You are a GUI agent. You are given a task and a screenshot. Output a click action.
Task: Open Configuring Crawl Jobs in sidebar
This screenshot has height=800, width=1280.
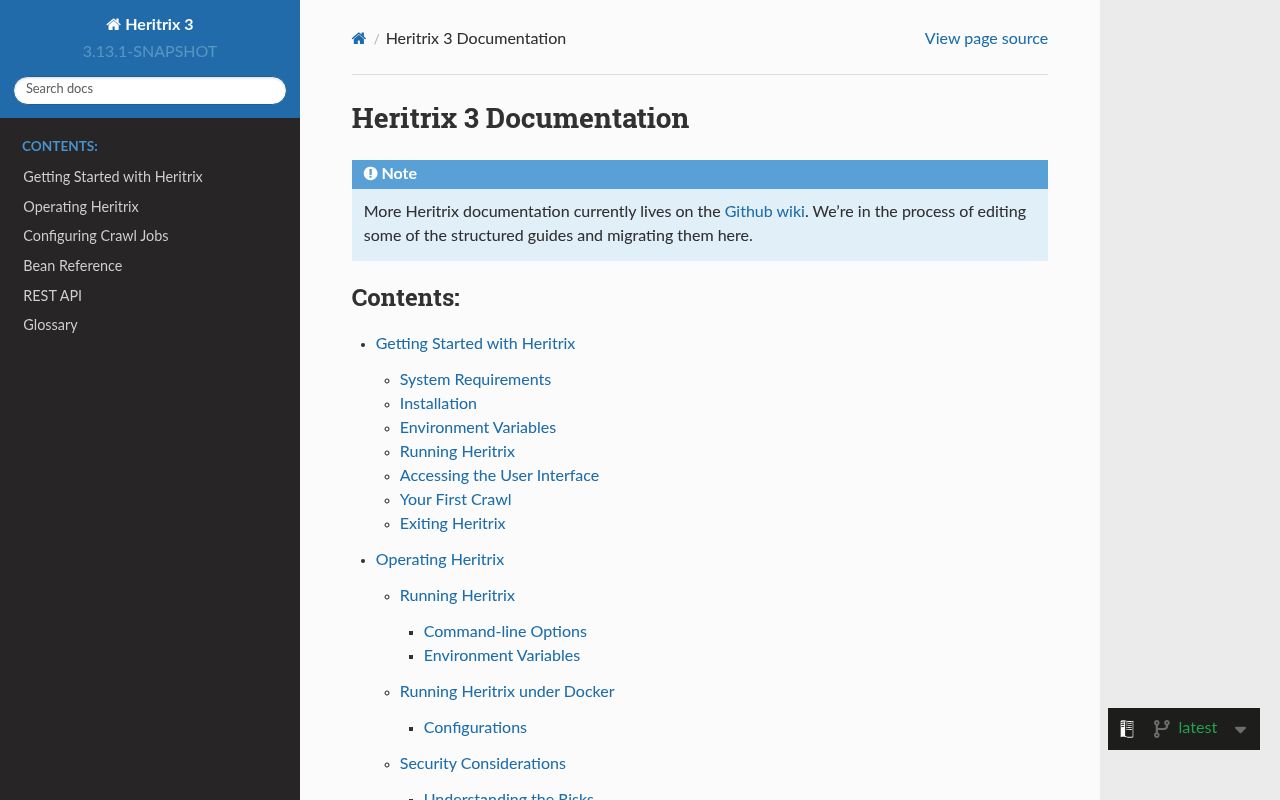click(96, 237)
